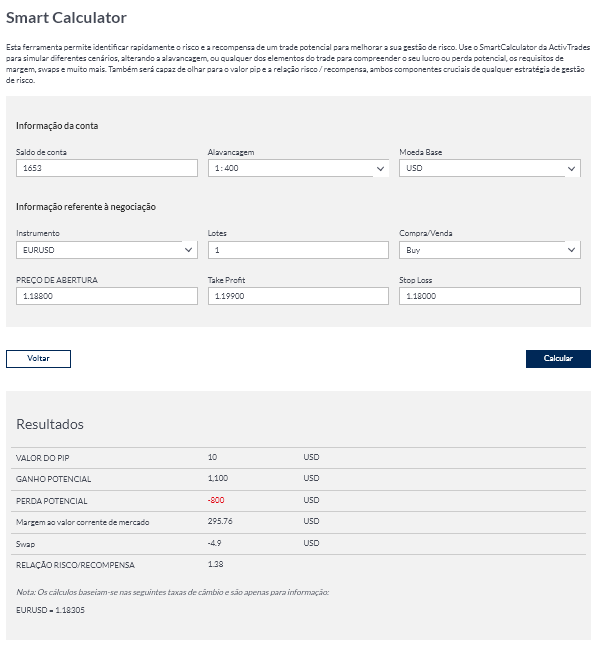Click the chevron arrow in Compra/Venda field
Viewport: 598px width, 647px height.
[x=571, y=250]
